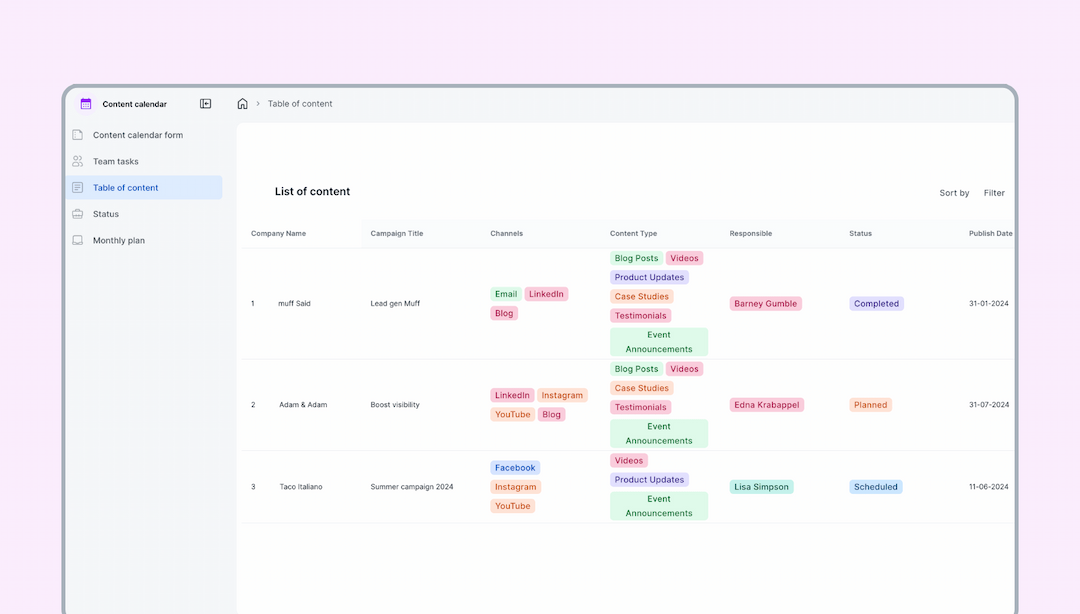The width and height of the screenshot is (1080, 614).
Task: Click the Team tasks people icon
Action: coord(78,161)
